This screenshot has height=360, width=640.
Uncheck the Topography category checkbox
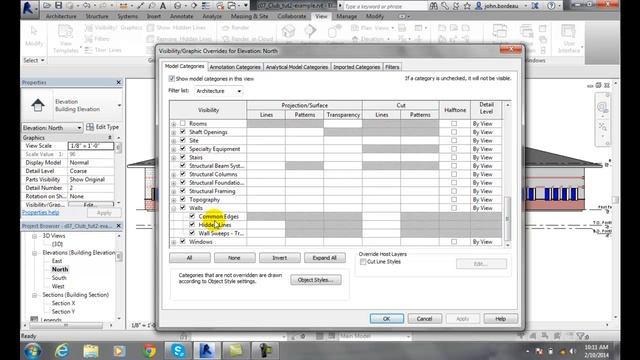(x=182, y=199)
